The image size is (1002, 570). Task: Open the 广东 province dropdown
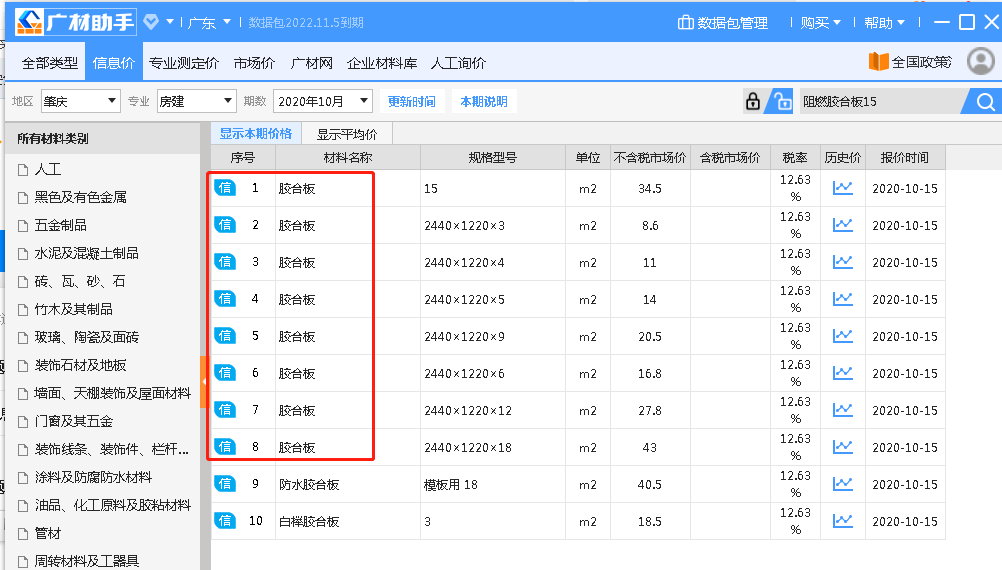[x=209, y=22]
